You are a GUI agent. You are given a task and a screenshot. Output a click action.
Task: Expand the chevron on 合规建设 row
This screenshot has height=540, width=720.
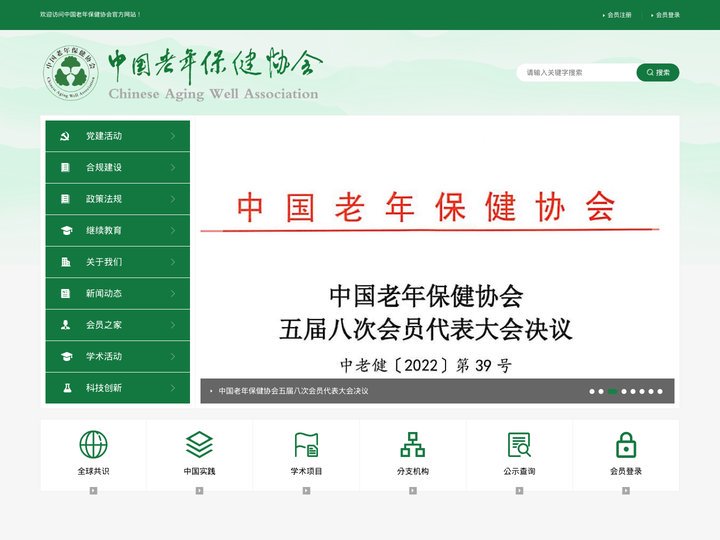(x=173, y=168)
